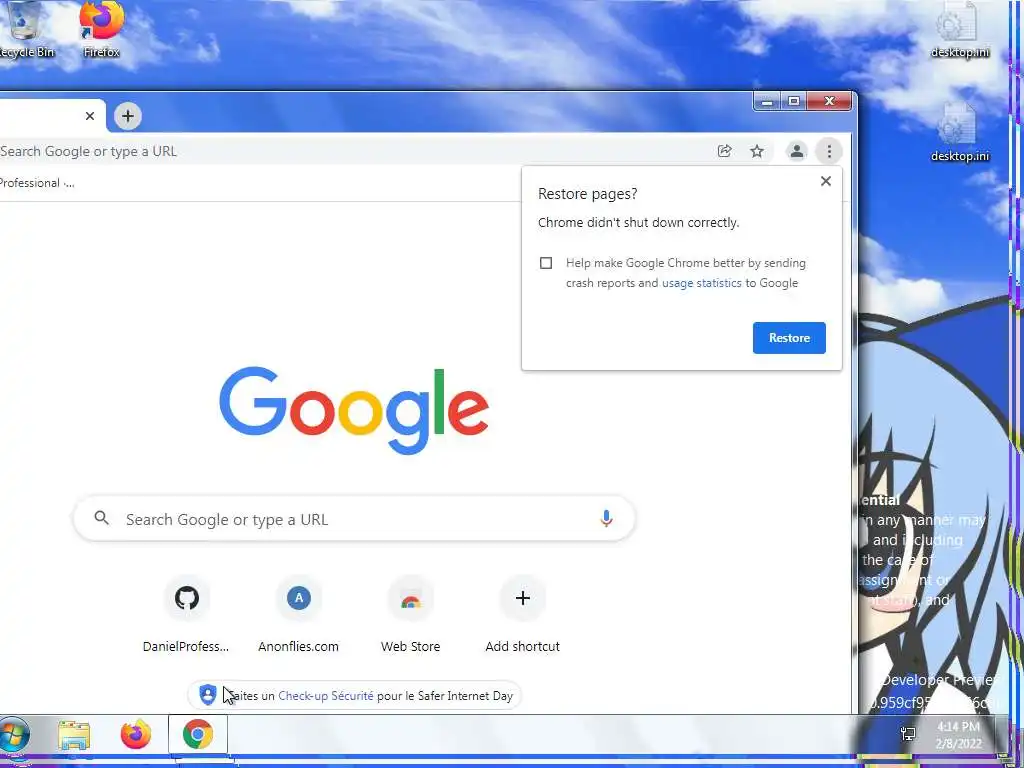Click the share page icon in the address bar
Image resolution: width=1024 pixels, height=768 pixels.
[724, 152]
